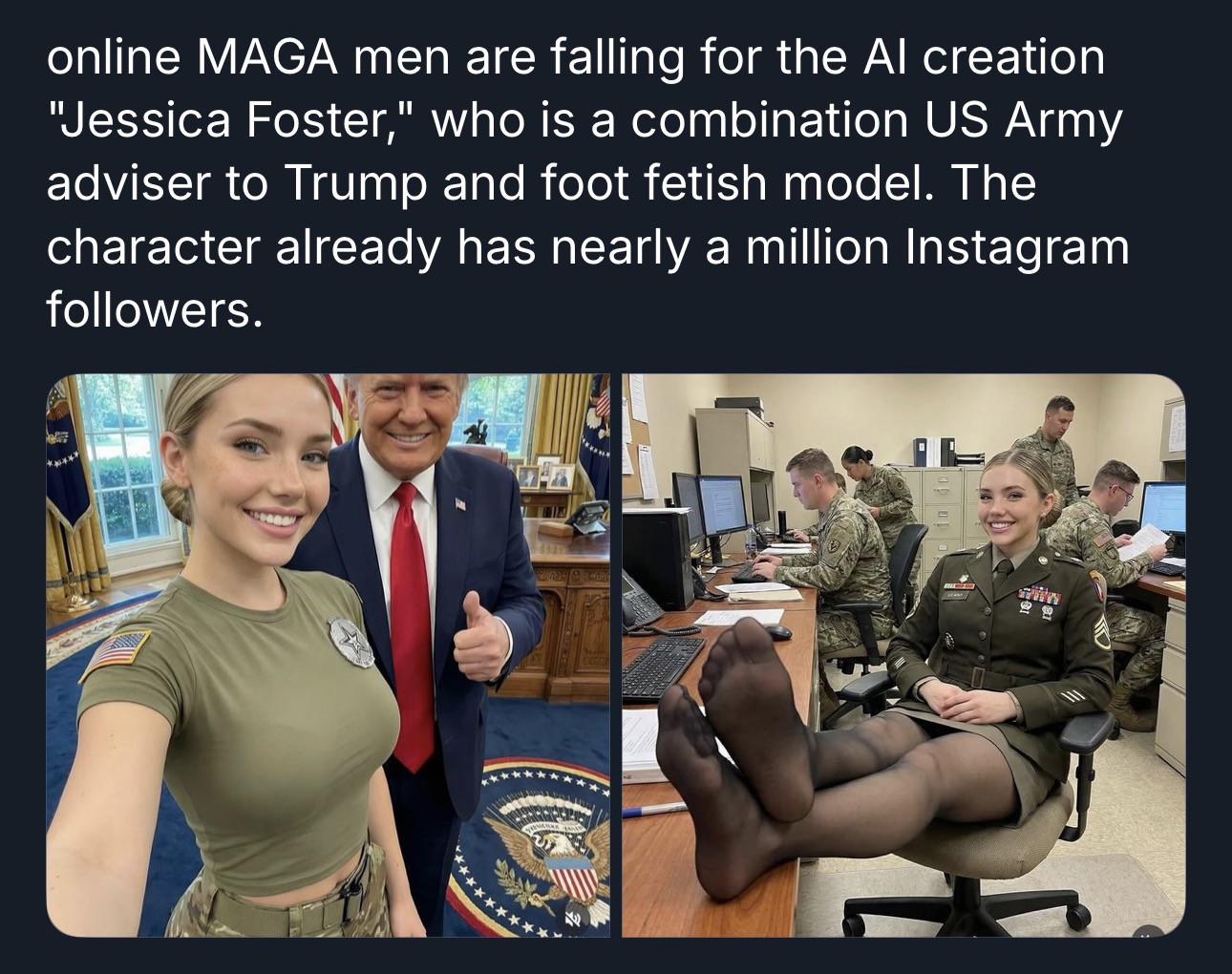
Task: Click the word "Instagram" in the post
Action: tap(1016, 247)
